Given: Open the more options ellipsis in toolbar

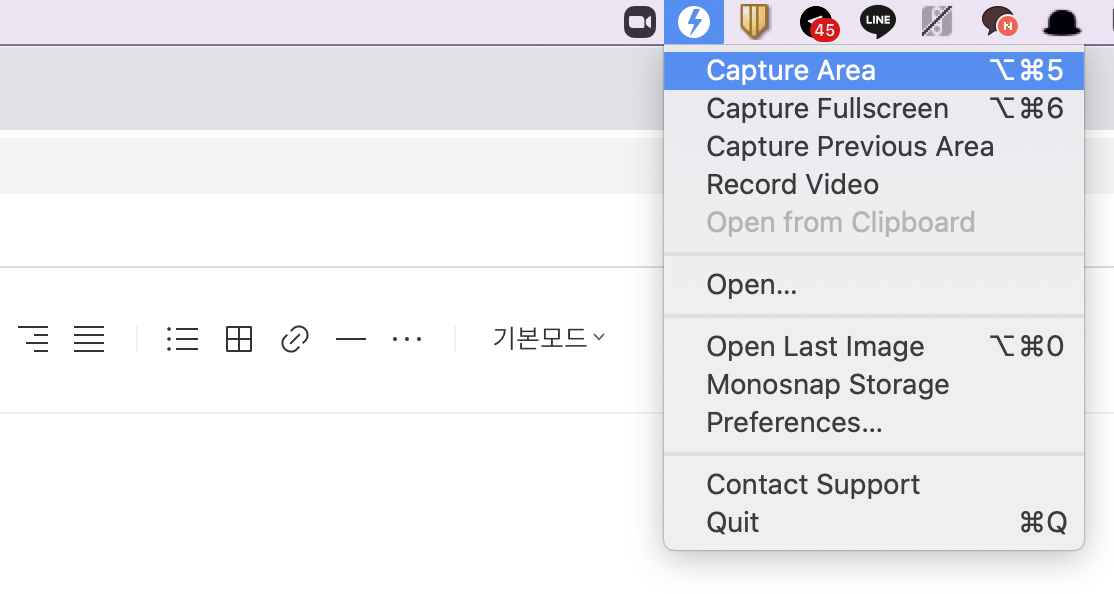Looking at the screenshot, I should [x=407, y=339].
